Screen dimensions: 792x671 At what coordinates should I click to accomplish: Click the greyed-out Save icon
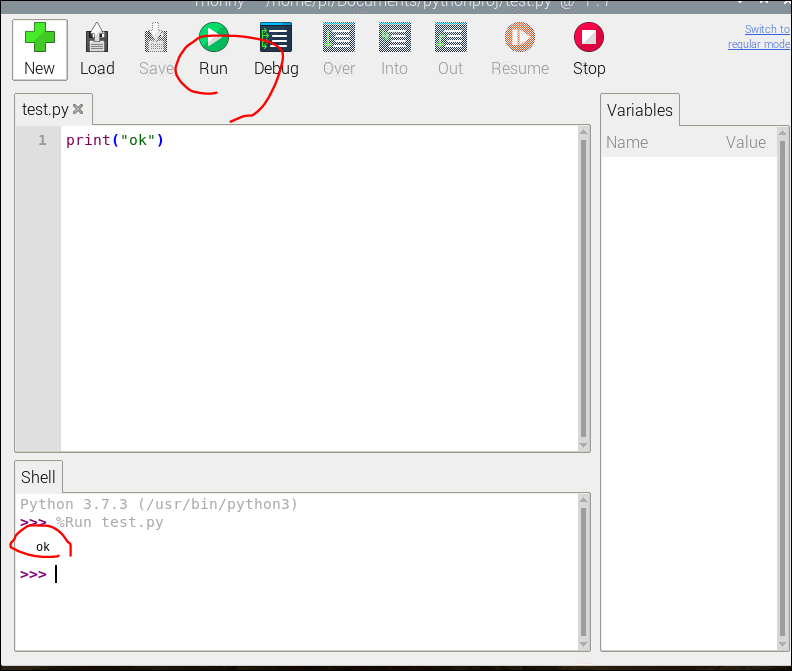click(156, 38)
